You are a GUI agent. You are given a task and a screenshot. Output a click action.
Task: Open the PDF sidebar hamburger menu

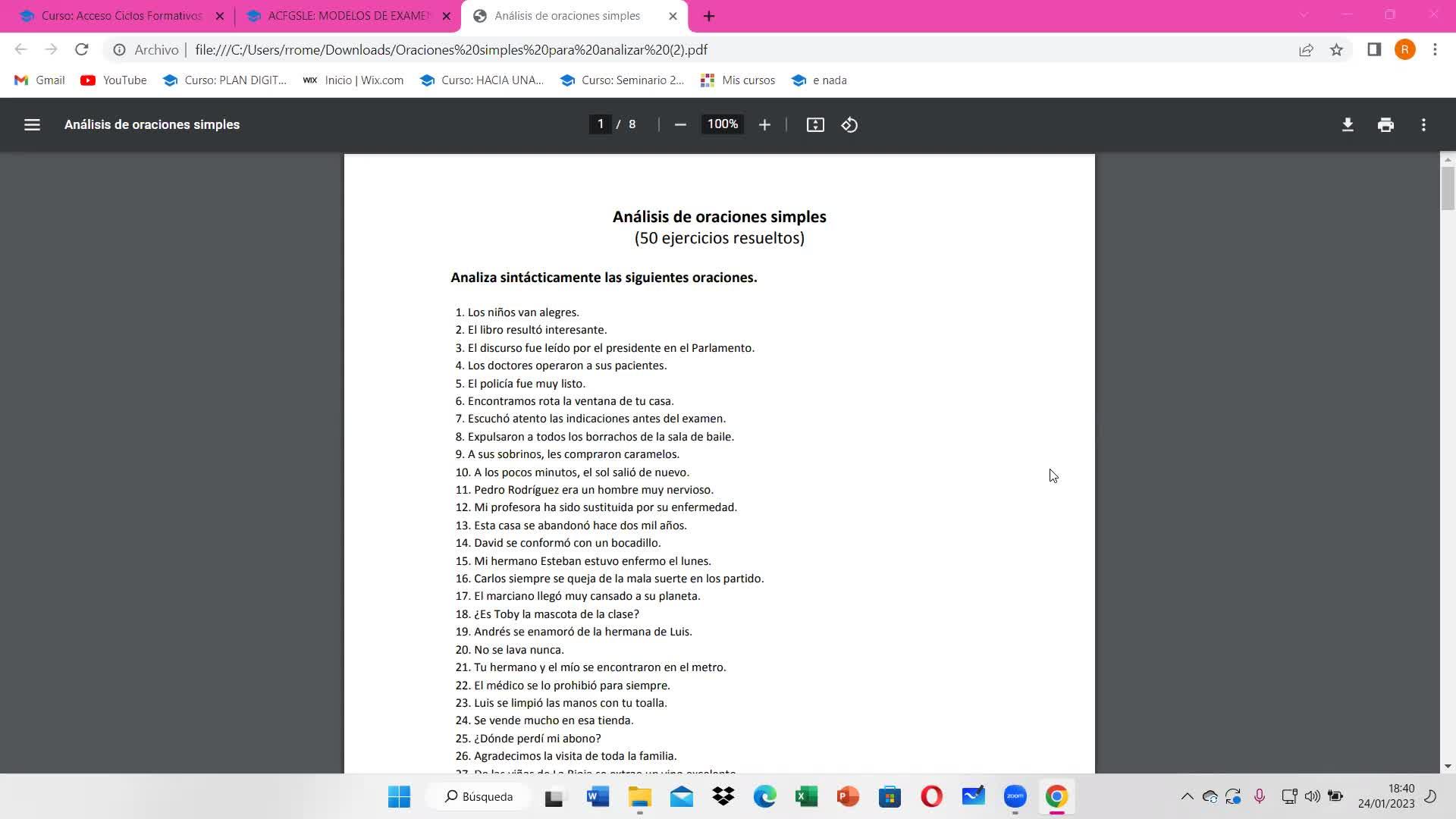point(32,125)
